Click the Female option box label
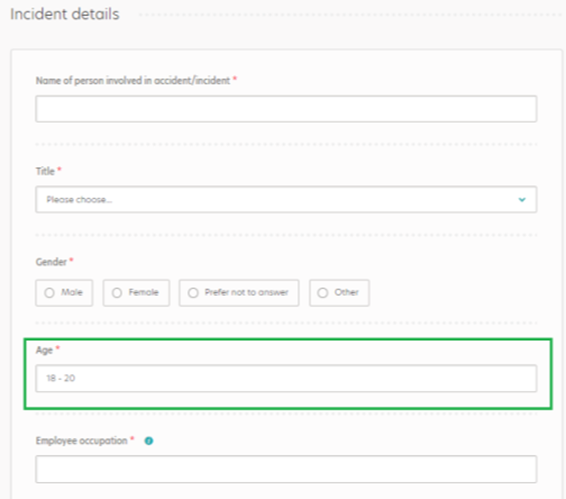 (x=144, y=292)
